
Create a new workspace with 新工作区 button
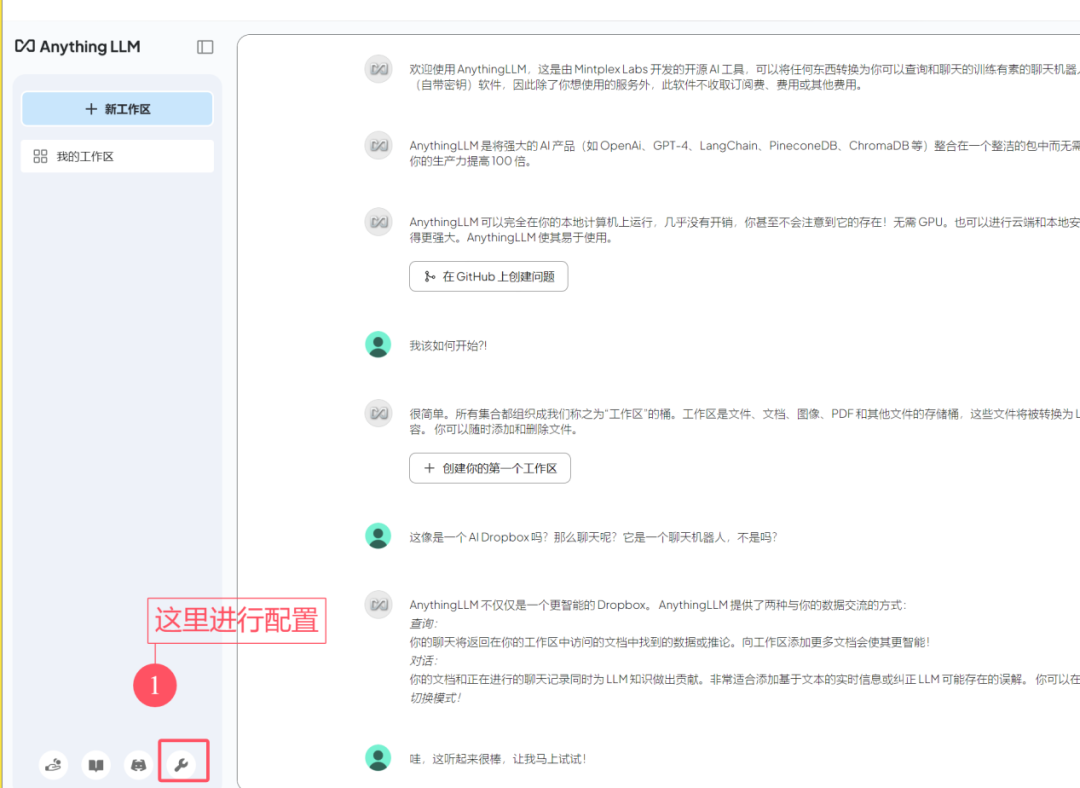pos(117,109)
